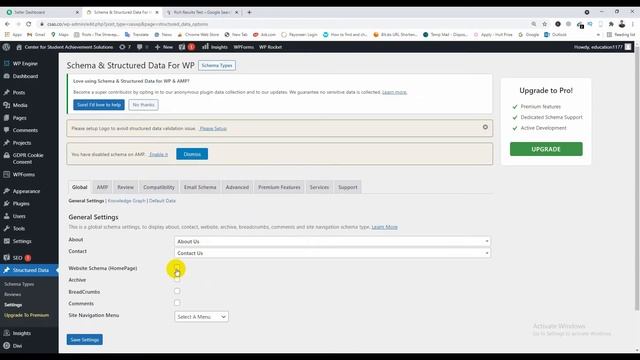This screenshot has height=360, width=640.
Task: Bookmark this page with star icon
Action: [x=544, y=24]
